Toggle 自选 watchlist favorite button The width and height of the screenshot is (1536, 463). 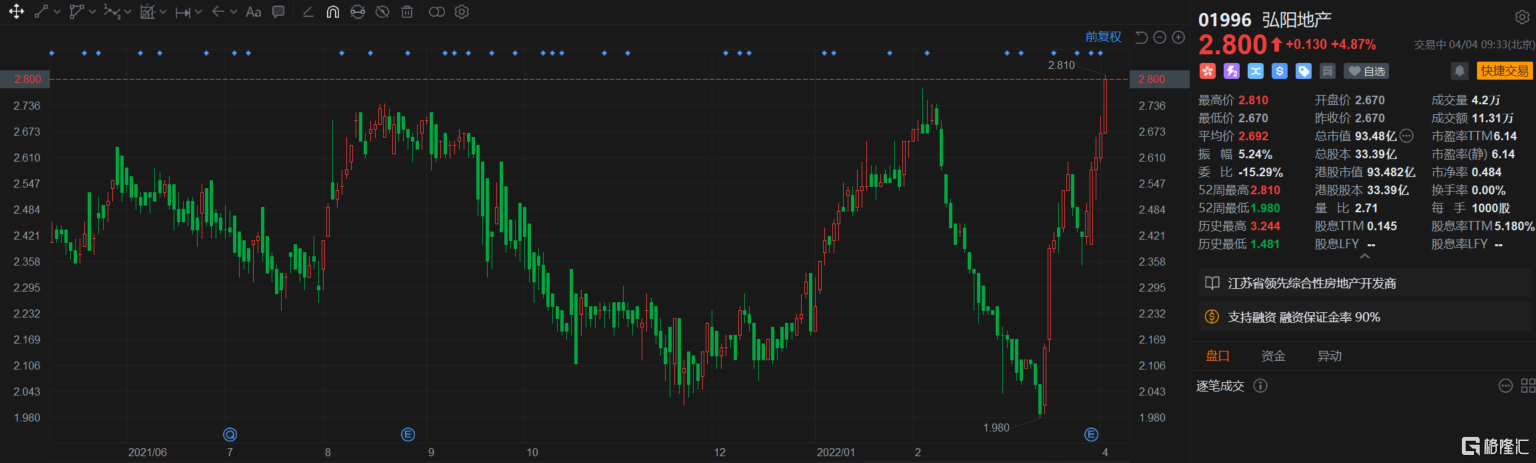tap(1367, 71)
